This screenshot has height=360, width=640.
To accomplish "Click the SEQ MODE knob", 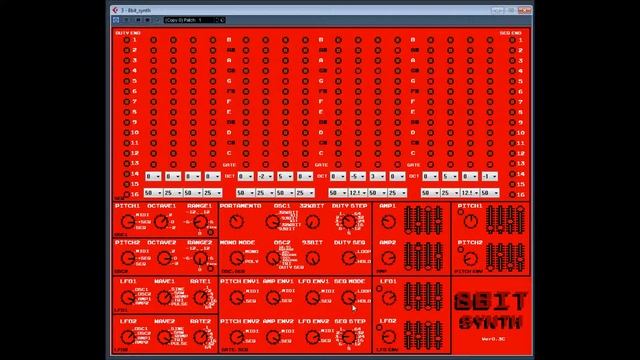I will (348, 298).
